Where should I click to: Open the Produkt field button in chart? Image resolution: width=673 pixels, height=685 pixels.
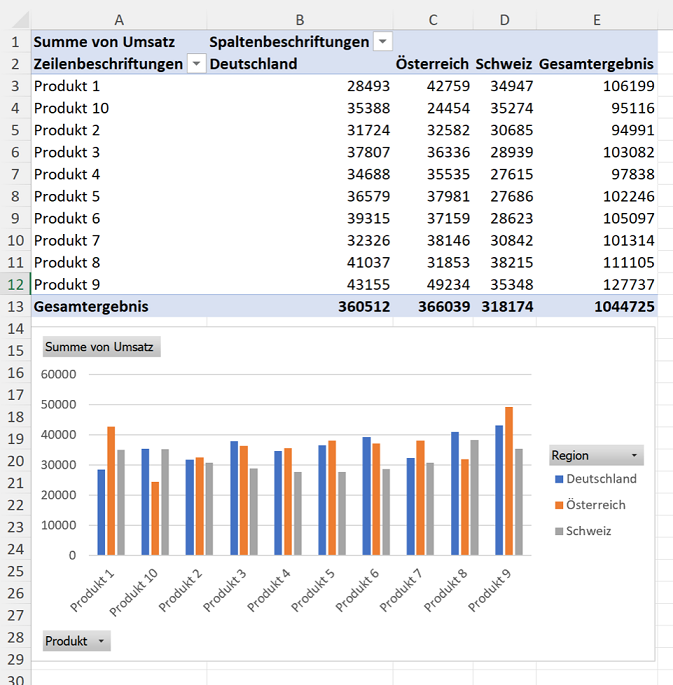click(x=76, y=641)
